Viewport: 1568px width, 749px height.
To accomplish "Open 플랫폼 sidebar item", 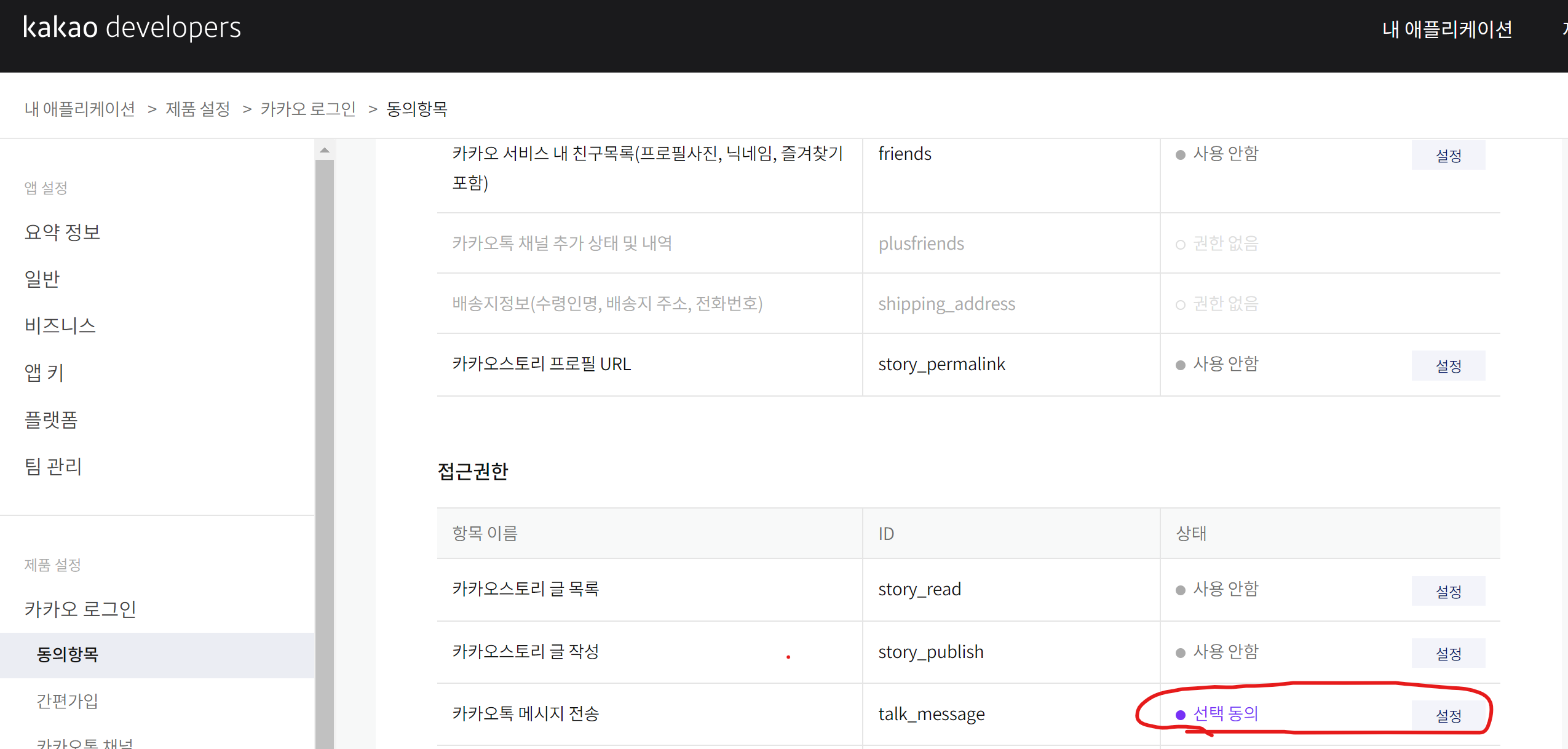I will point(51,419).
